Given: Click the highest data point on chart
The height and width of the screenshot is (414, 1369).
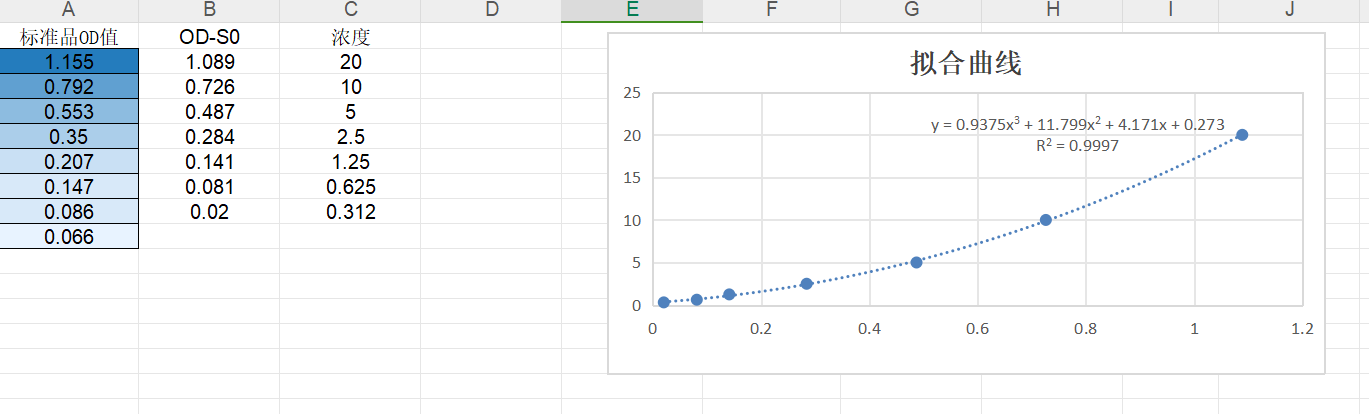Looking at the screenshot, I should coord(1242,135).
